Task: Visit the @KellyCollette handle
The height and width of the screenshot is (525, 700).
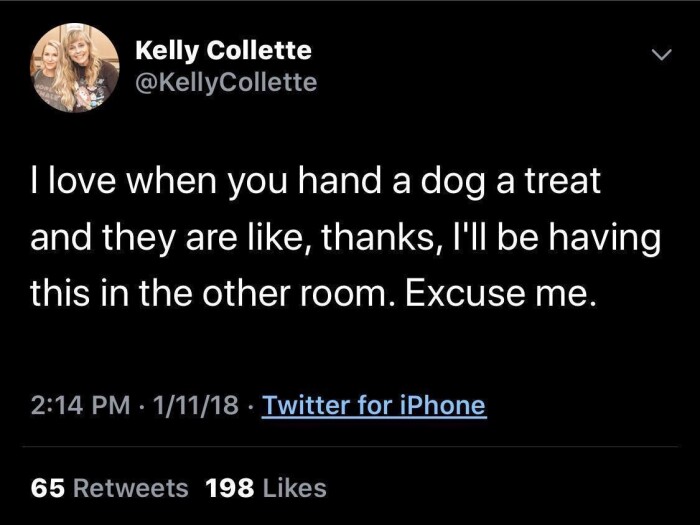Action: pyautogui.click(x=225, y=82)
